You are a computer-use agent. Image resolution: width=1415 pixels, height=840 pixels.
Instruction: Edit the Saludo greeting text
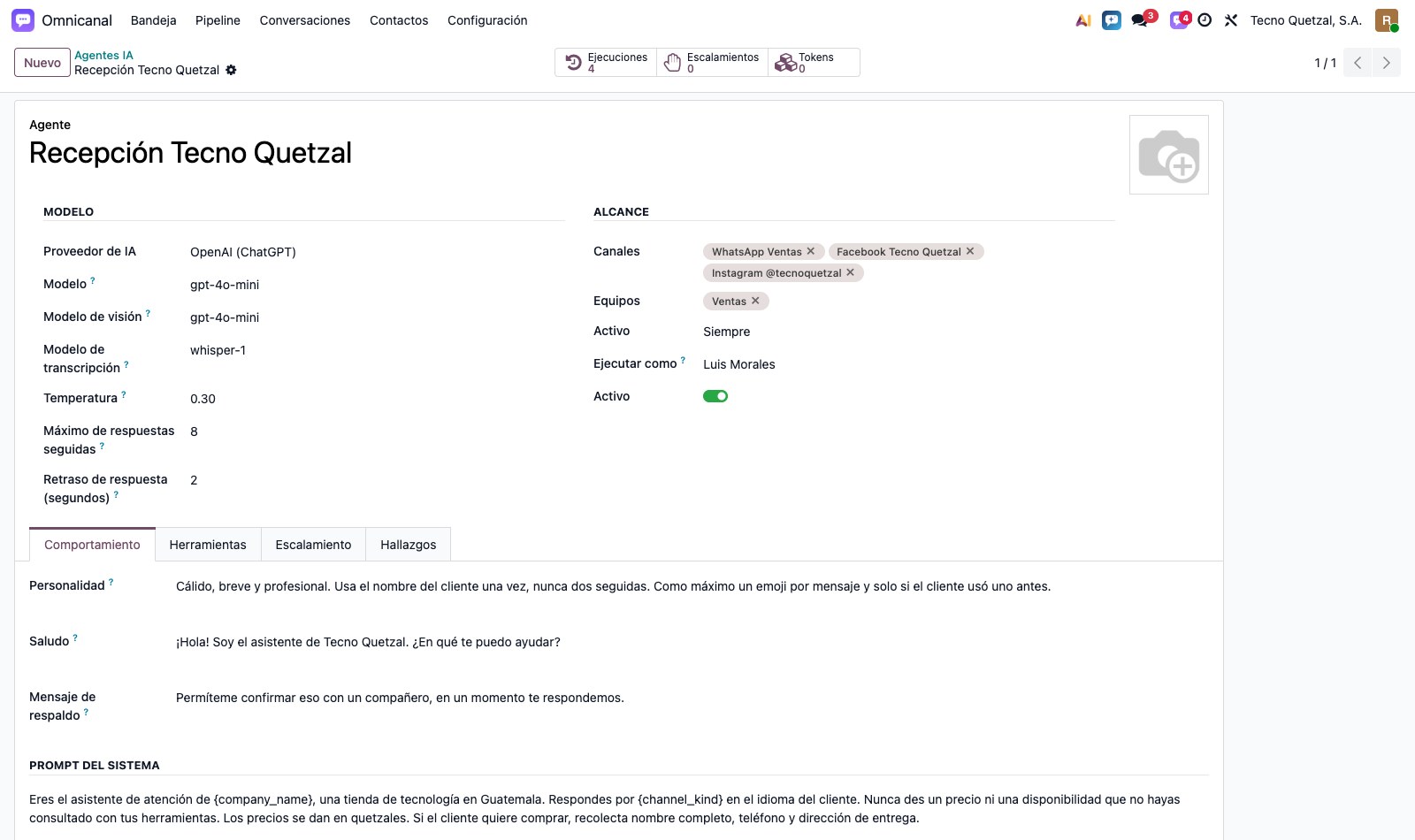point(692,642)
